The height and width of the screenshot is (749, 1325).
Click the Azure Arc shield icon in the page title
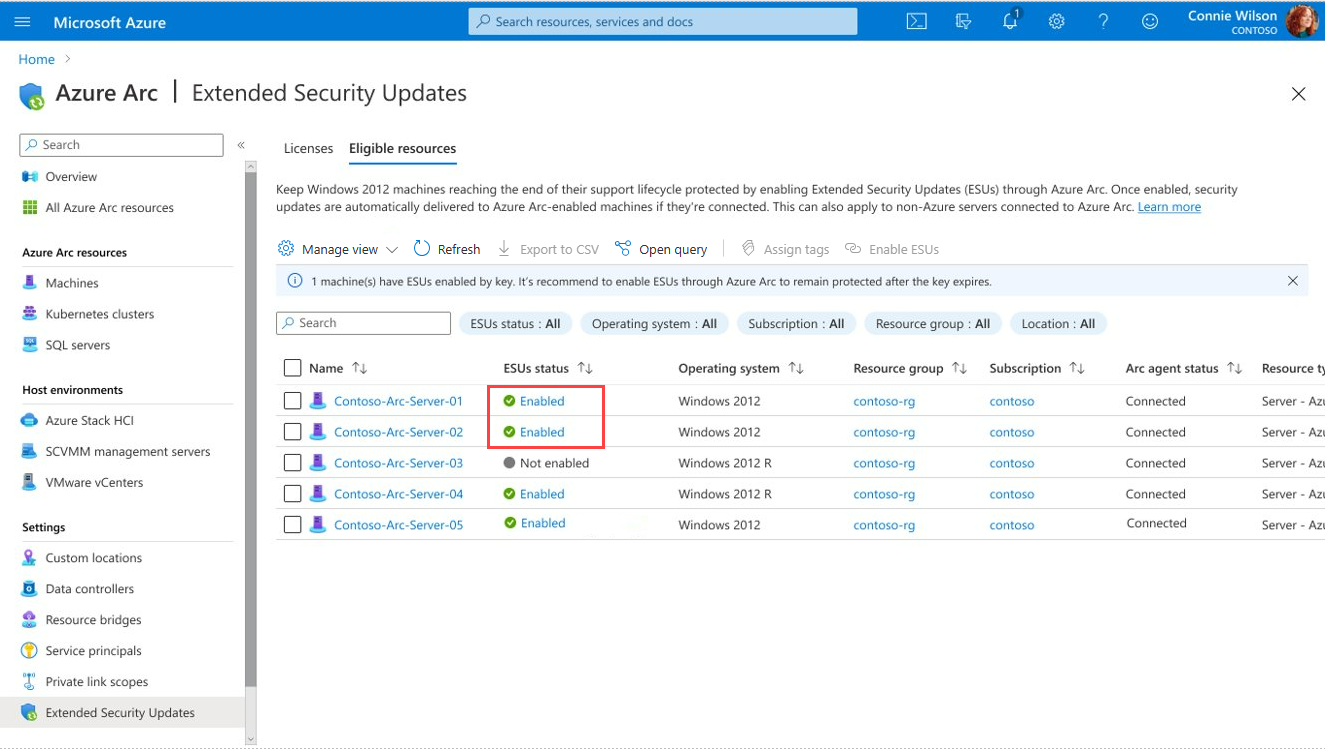pos(32,96)
